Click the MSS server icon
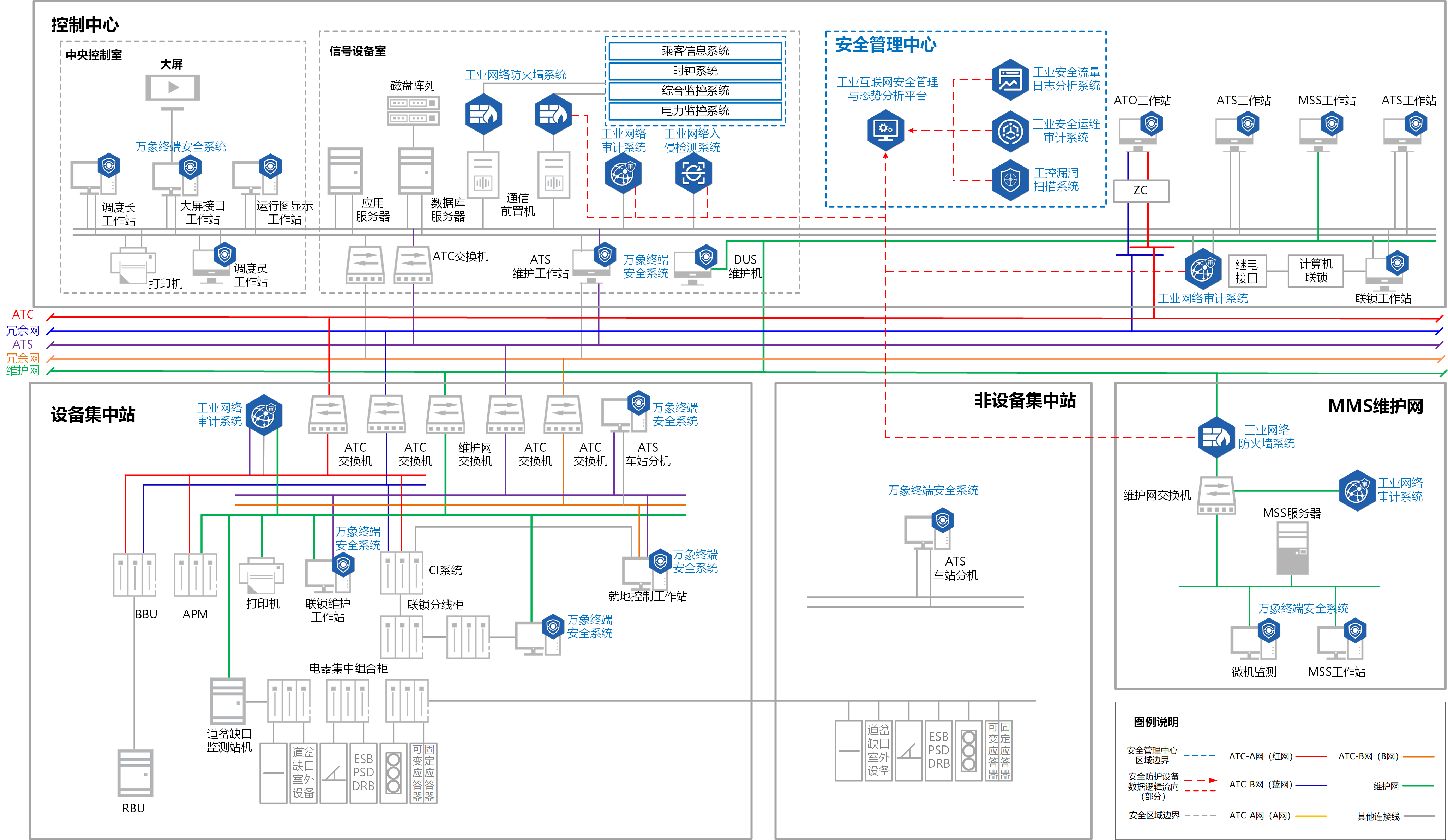The width and height of the screenshot is (1448, 840). click(1292, 549)
